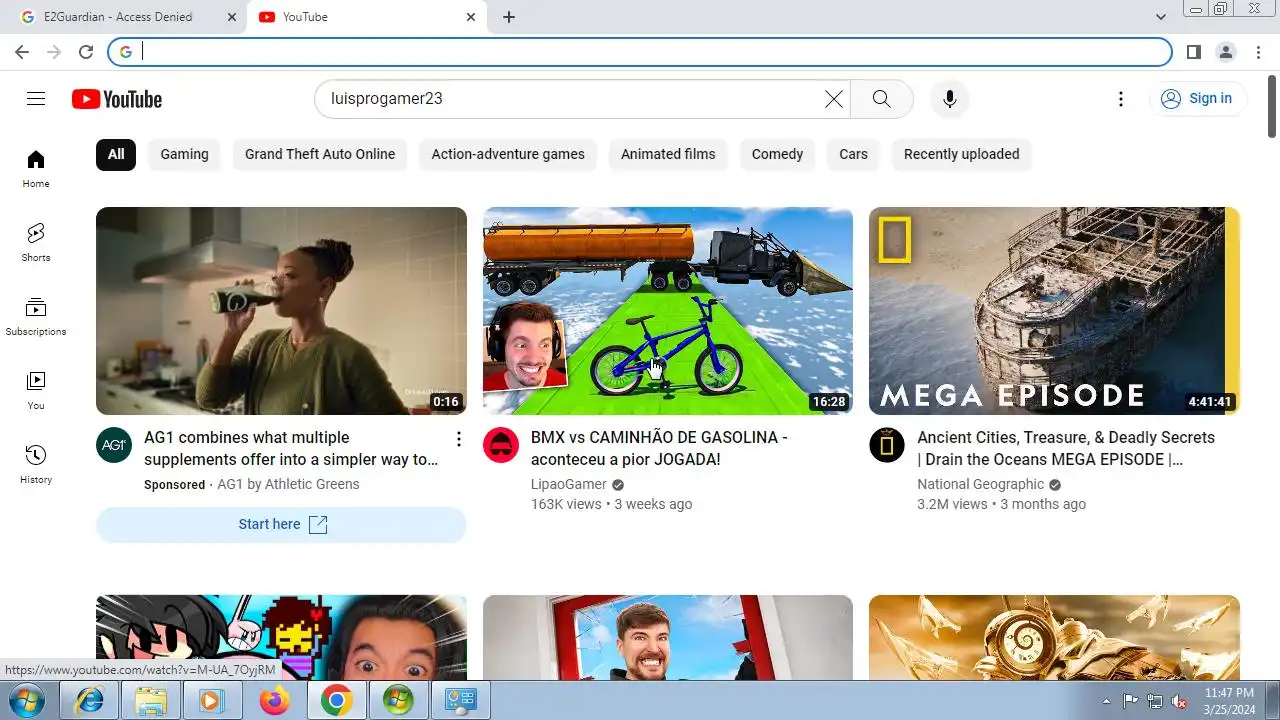Toggle Chrome side panel icon
This screenshot has width=1280, height=720.
coord(1194,52)
